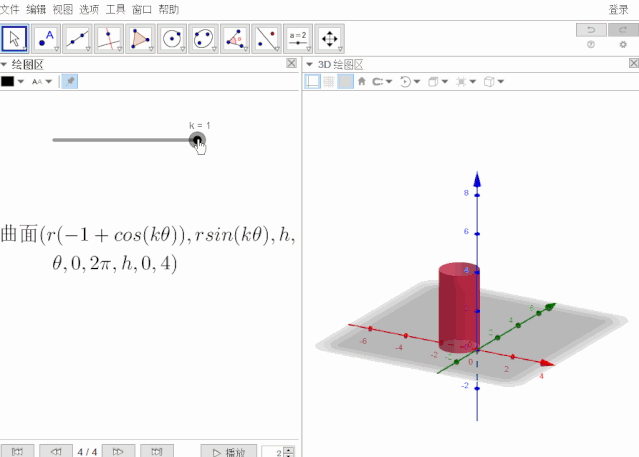Reset 3D view with home icon
The width and height of the screenshot is (639, 457).
[361, 82]
